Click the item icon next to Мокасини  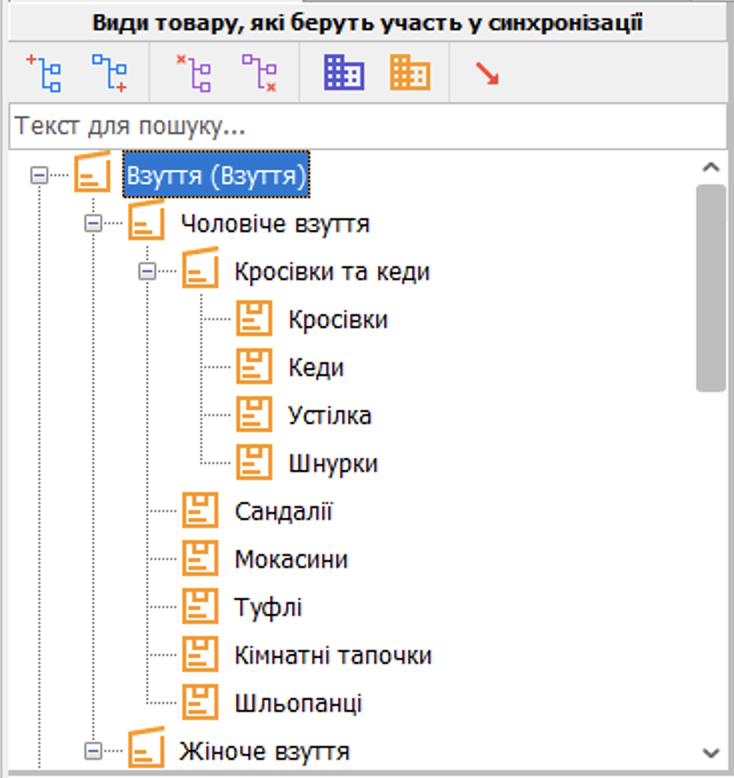[x=200, y=558]
